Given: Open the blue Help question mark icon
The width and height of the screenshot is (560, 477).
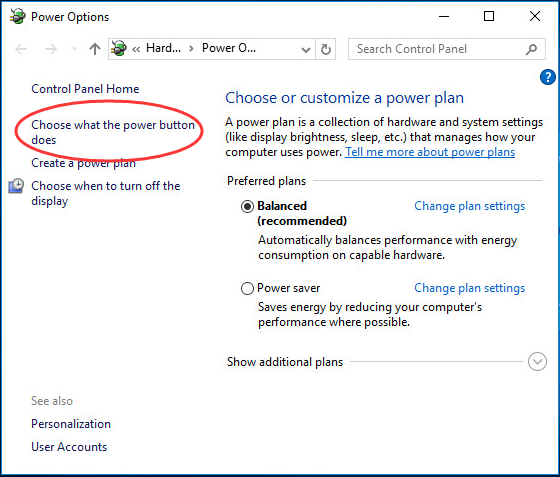Looking at the screenshot, I should tap(548, 77).
